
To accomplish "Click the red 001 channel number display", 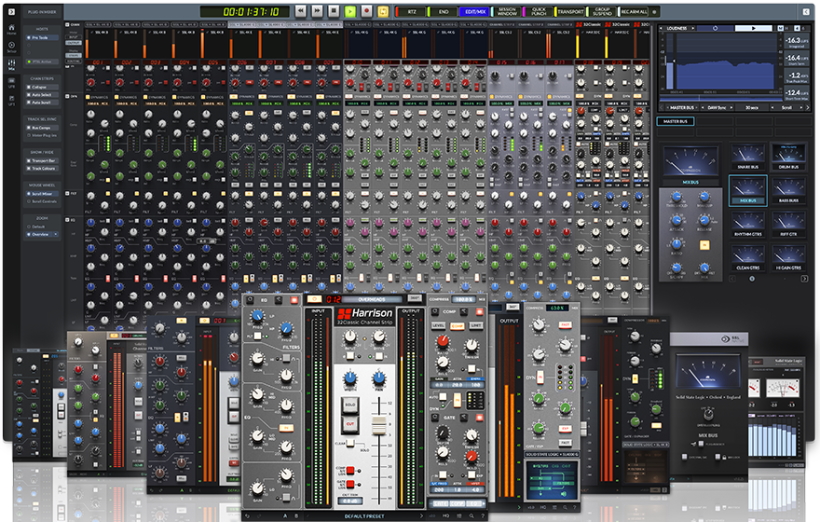I will point(98,62).
